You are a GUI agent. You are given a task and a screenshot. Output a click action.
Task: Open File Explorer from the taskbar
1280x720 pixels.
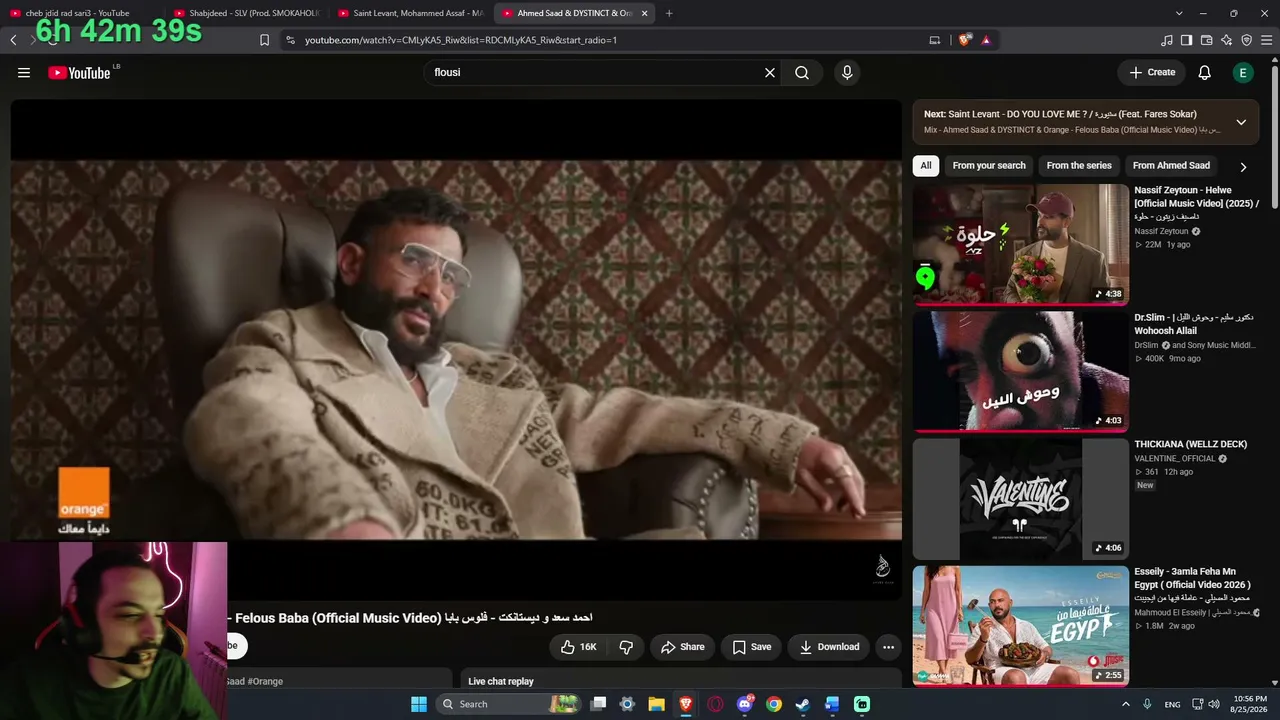point(656,704)
